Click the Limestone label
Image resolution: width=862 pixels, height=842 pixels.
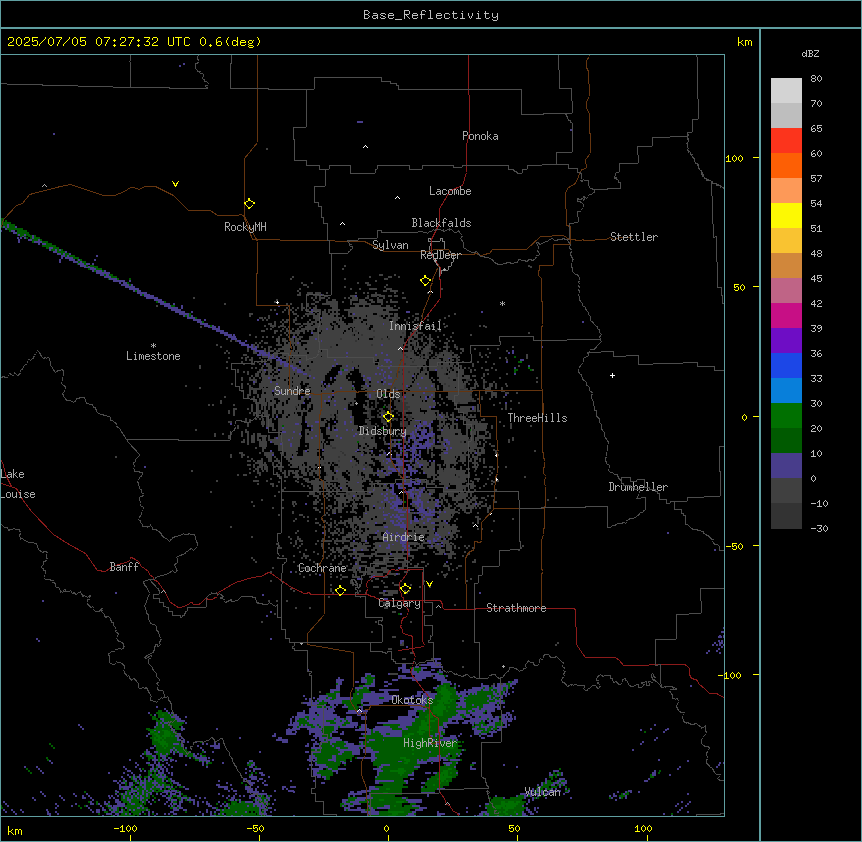tap(153, 356)
